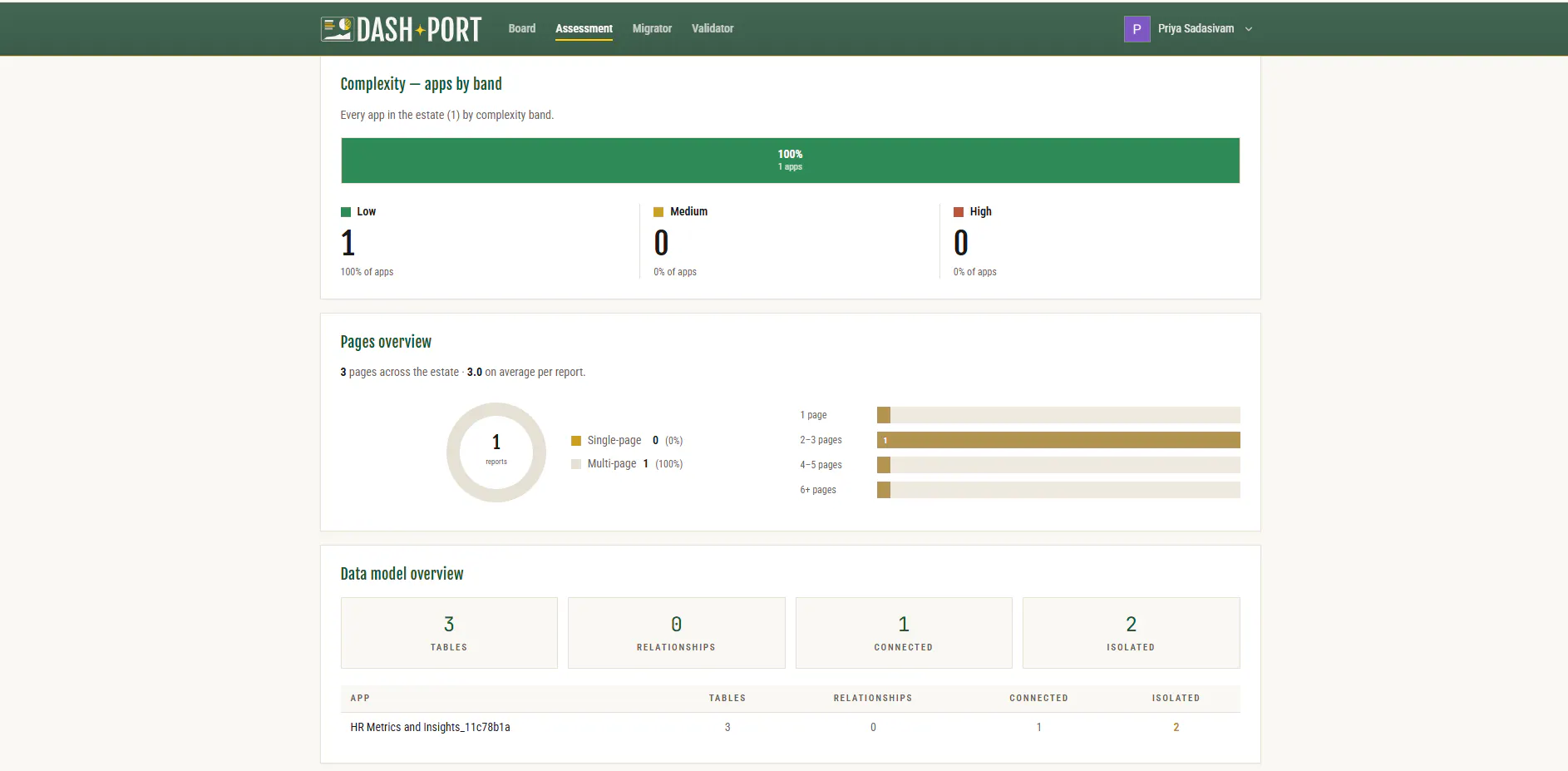This screenshot has height=771, width=1568.
Task: Click the Medium band count 0
Action: [x=661, y=243]
